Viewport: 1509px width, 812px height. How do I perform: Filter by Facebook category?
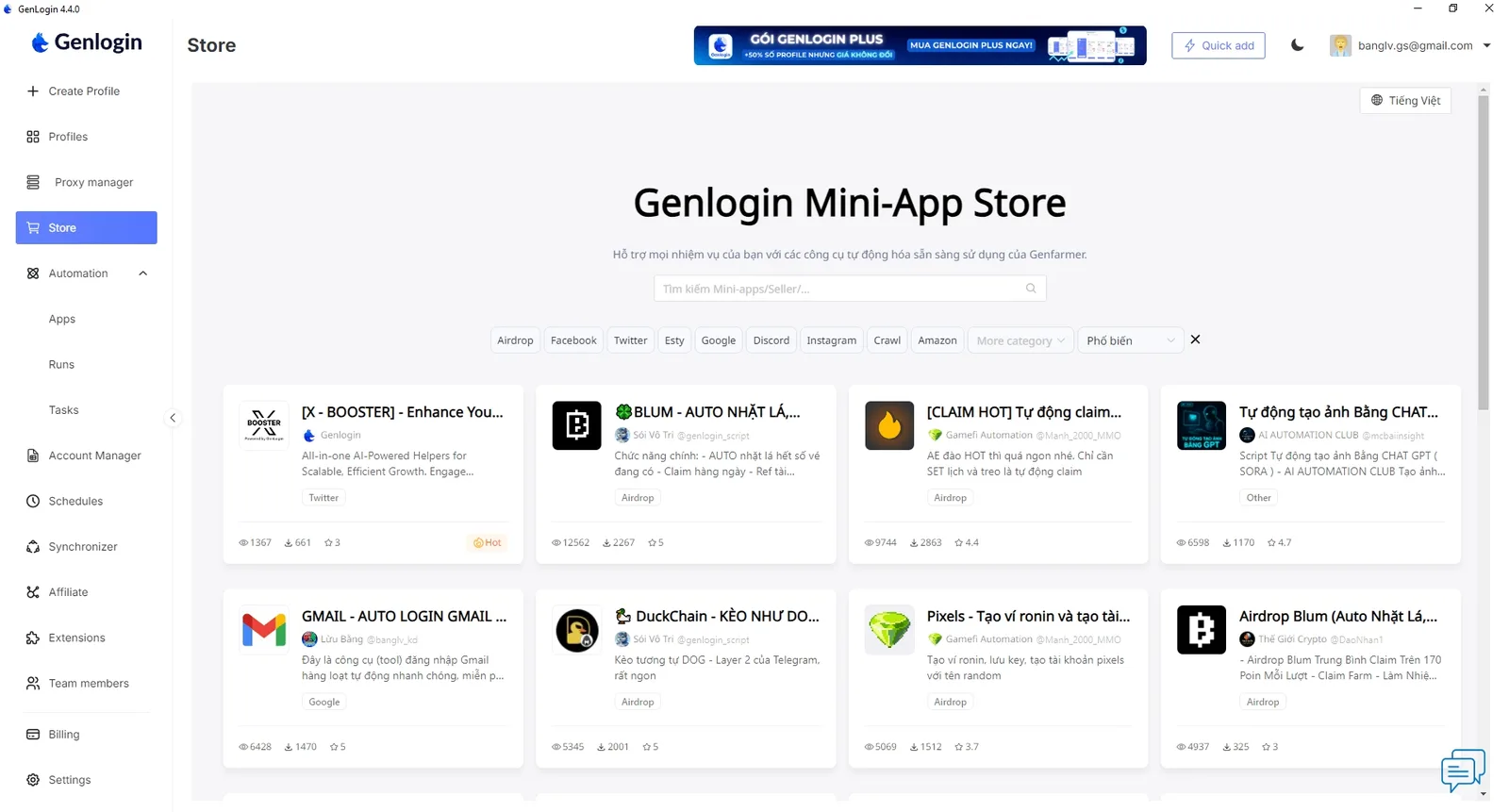click(x=573, y=340)
